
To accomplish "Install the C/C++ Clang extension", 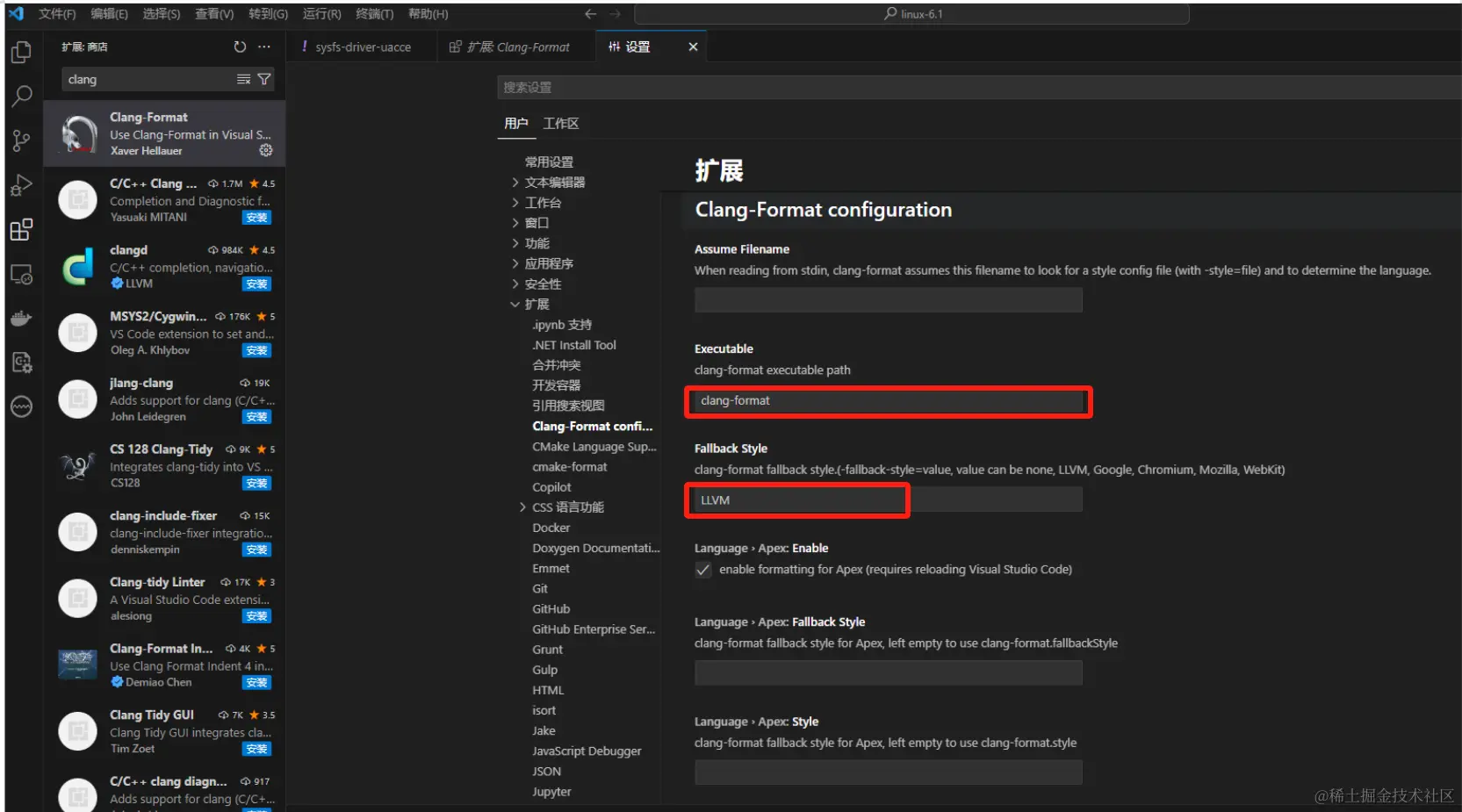I will (x=257, y=218).
